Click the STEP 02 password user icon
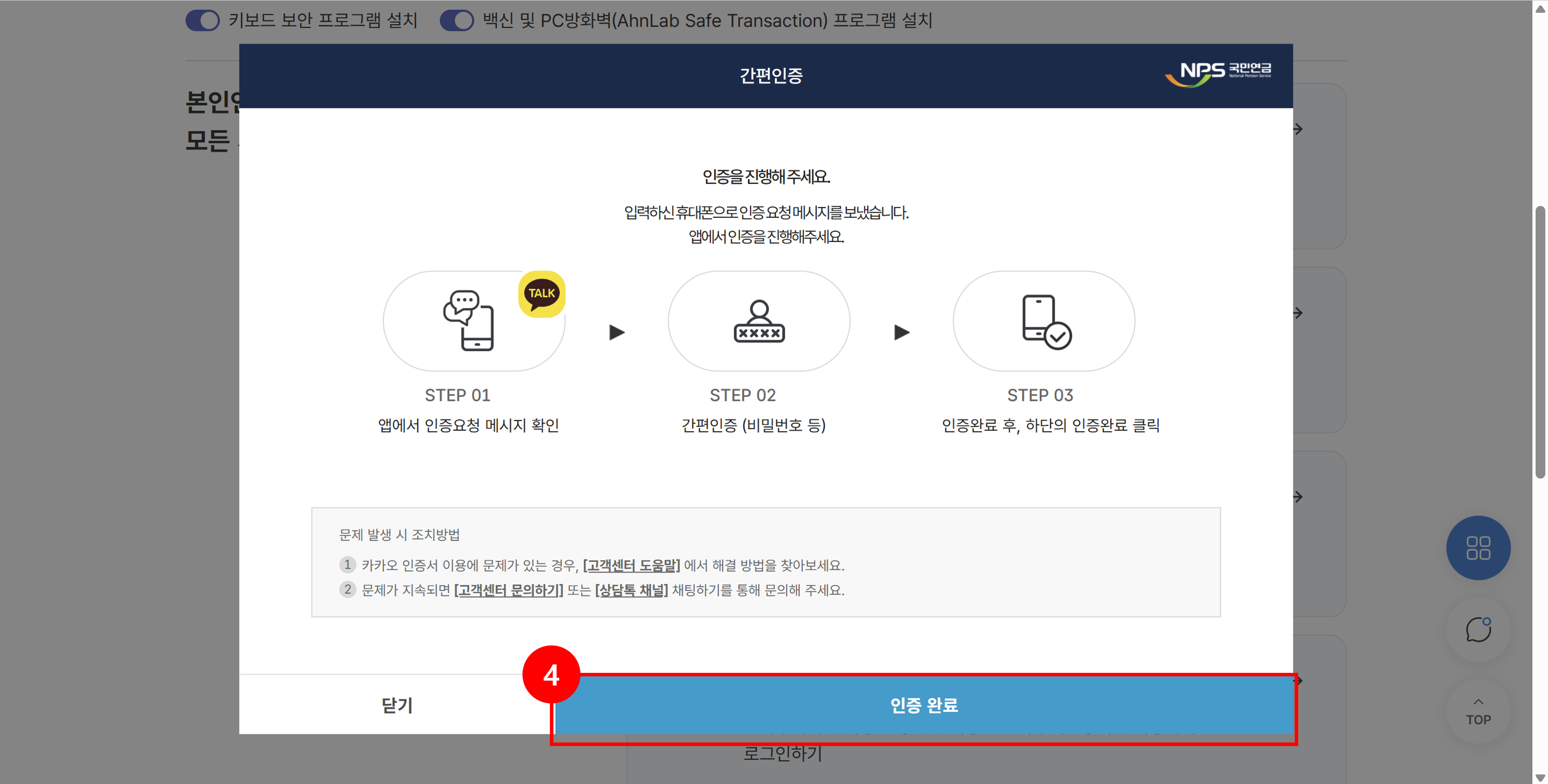 point(759,321)
